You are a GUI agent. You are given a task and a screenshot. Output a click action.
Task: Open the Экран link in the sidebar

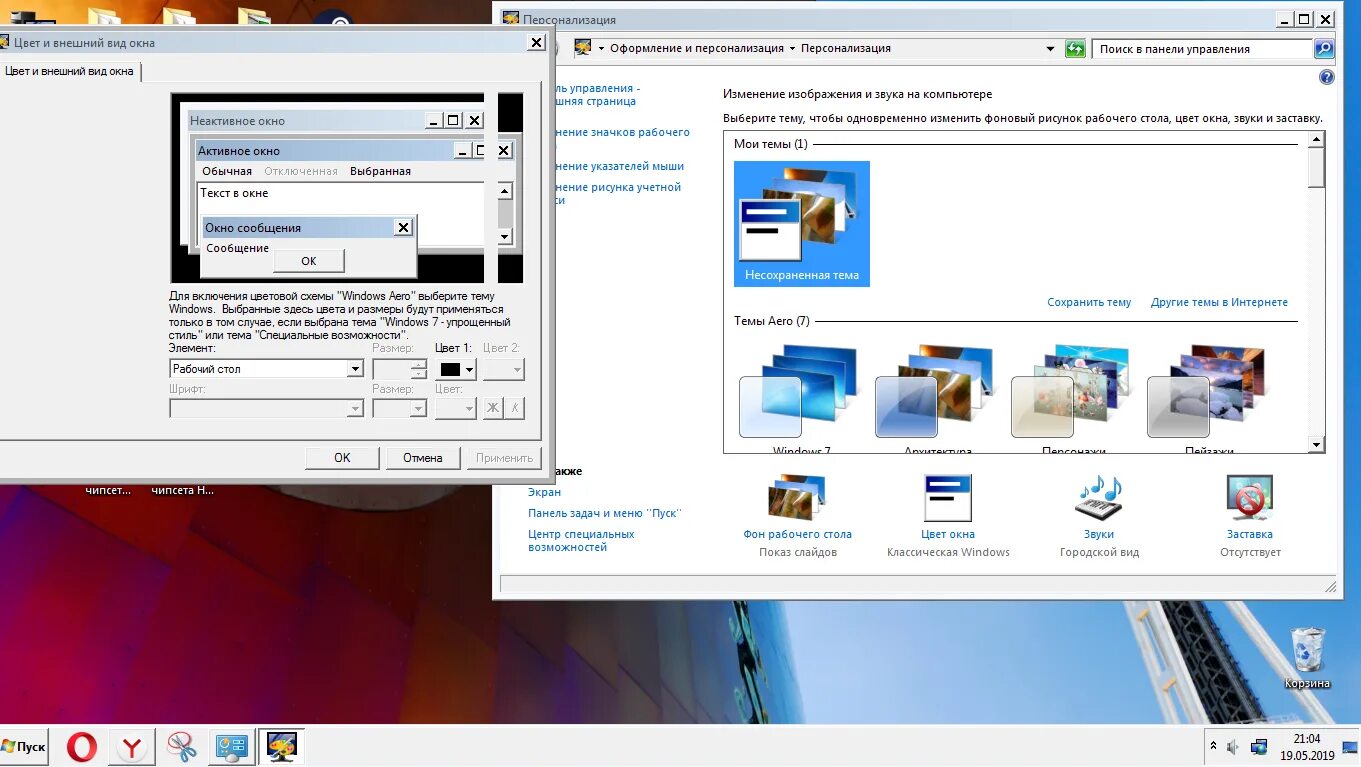544,492
